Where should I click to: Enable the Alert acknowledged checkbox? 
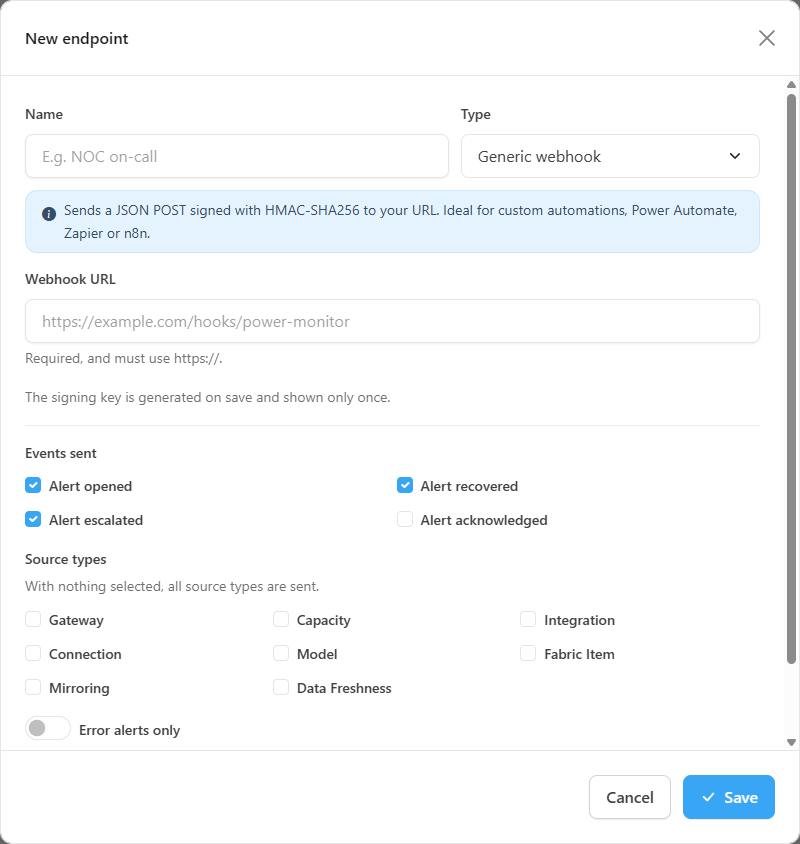[x=405, y=519]
